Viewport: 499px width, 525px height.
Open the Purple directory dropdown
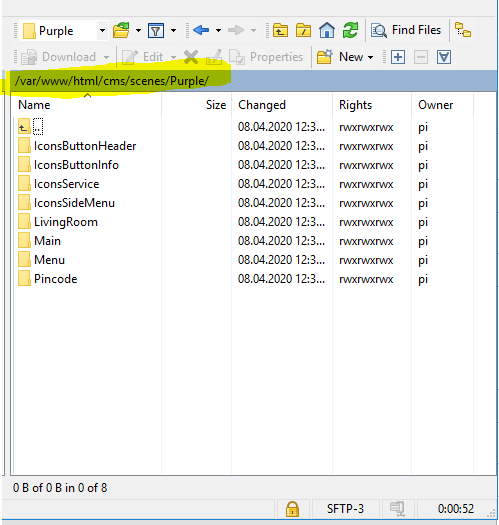[x=102, y=30]
